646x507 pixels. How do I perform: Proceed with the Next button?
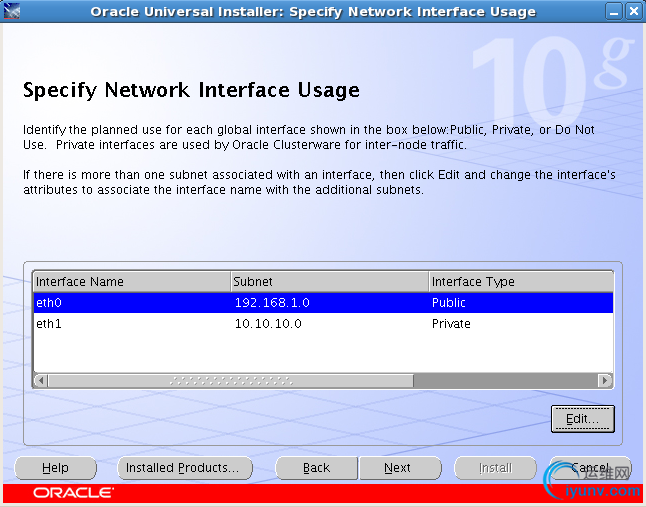pyautogui.click(x=398, y=468)
